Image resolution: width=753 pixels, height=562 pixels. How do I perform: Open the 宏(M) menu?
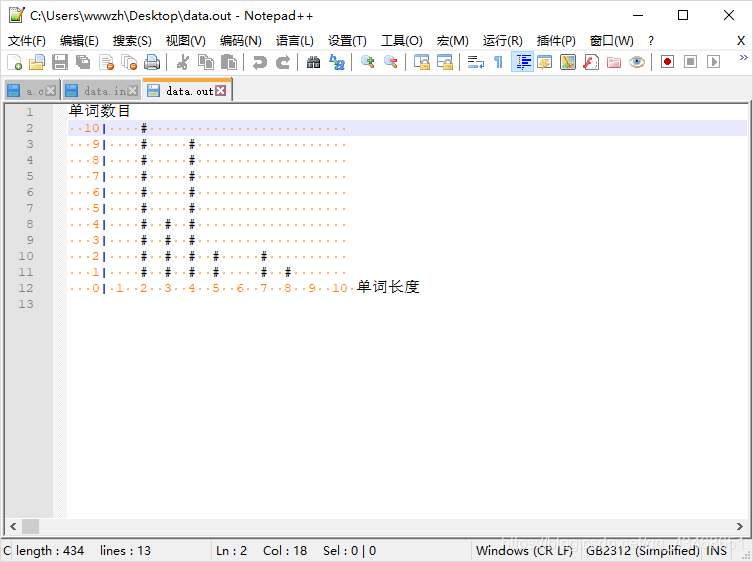452,41
